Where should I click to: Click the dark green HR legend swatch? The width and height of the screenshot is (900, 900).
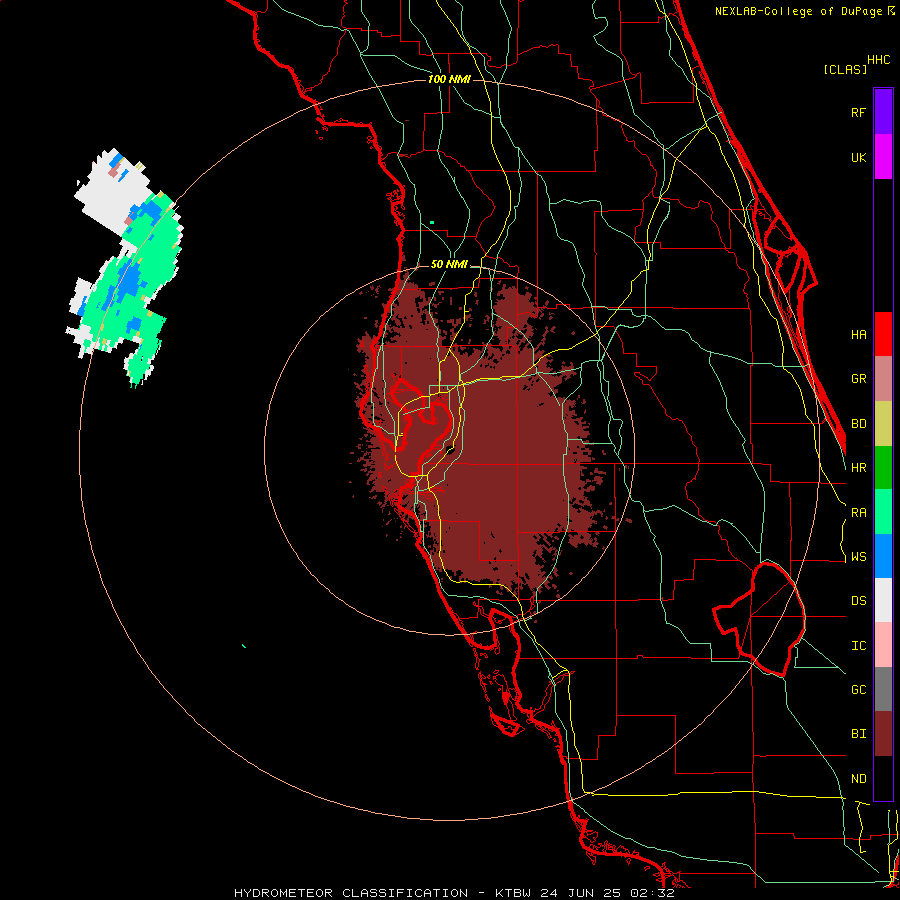pyautogui.click(x=883, y=468)
